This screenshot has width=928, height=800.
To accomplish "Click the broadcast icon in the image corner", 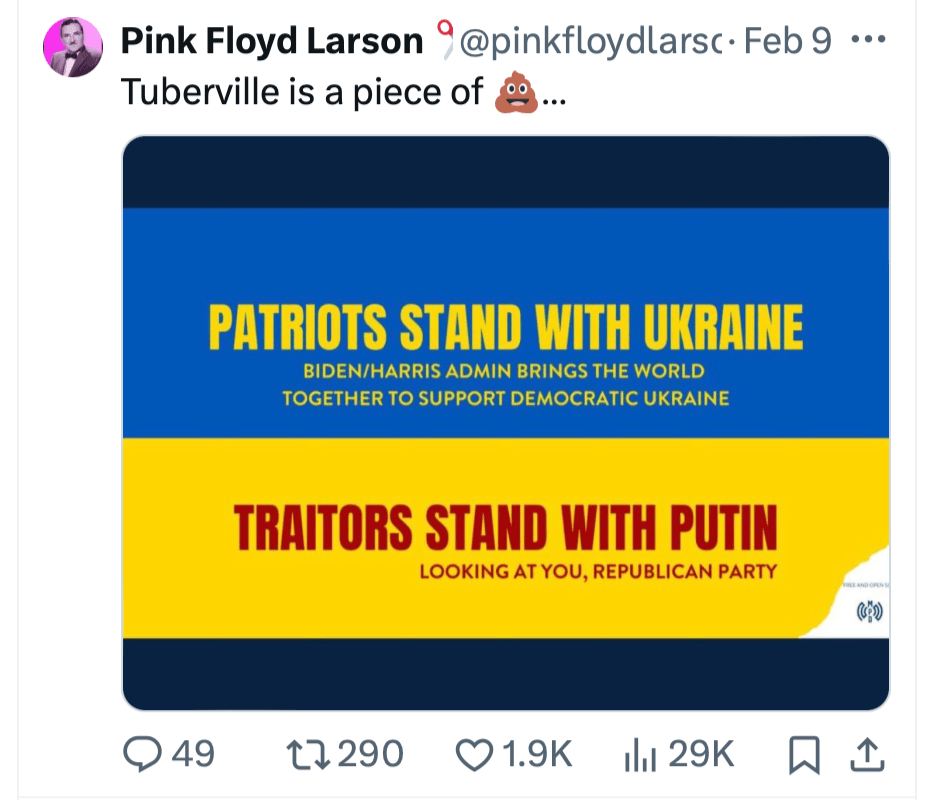I will click(x=870, y=610).
